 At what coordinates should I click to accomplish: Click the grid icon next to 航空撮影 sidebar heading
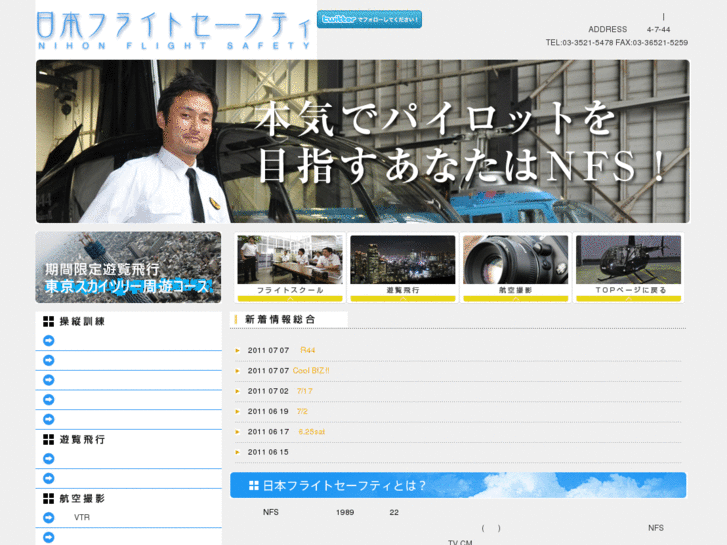click(49, 499)
